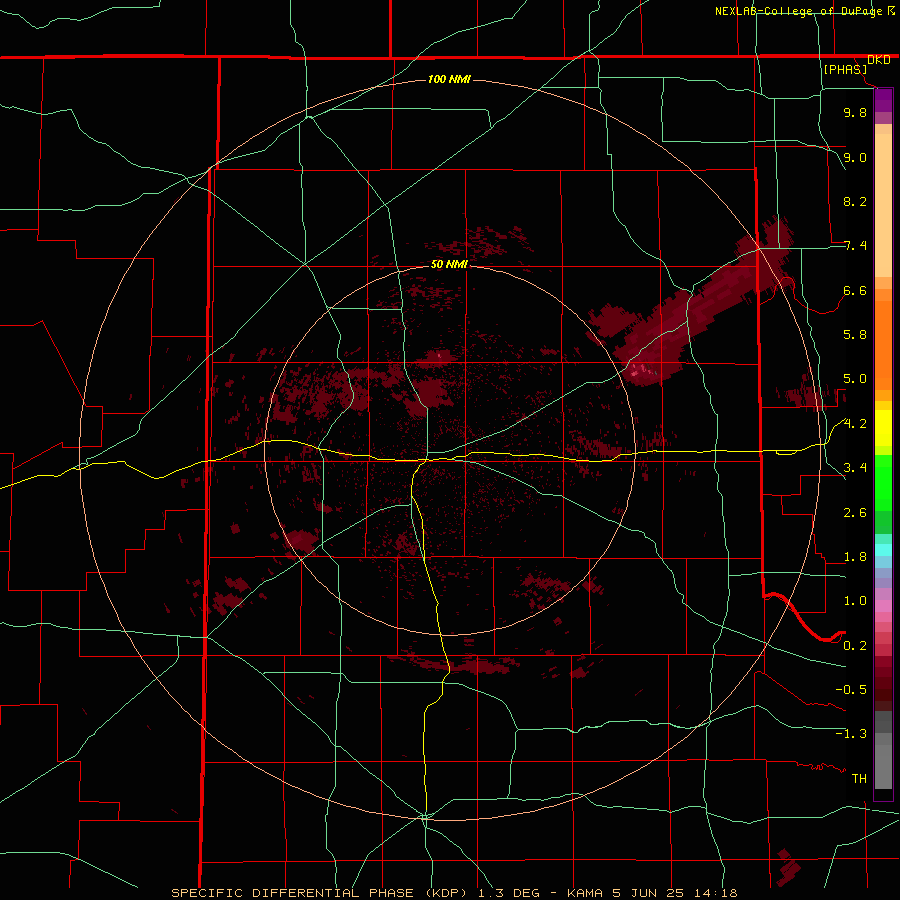The image size is (900, 900).
Task: Click the 5.0 value on the color scale
Action: tap(855, 379)
